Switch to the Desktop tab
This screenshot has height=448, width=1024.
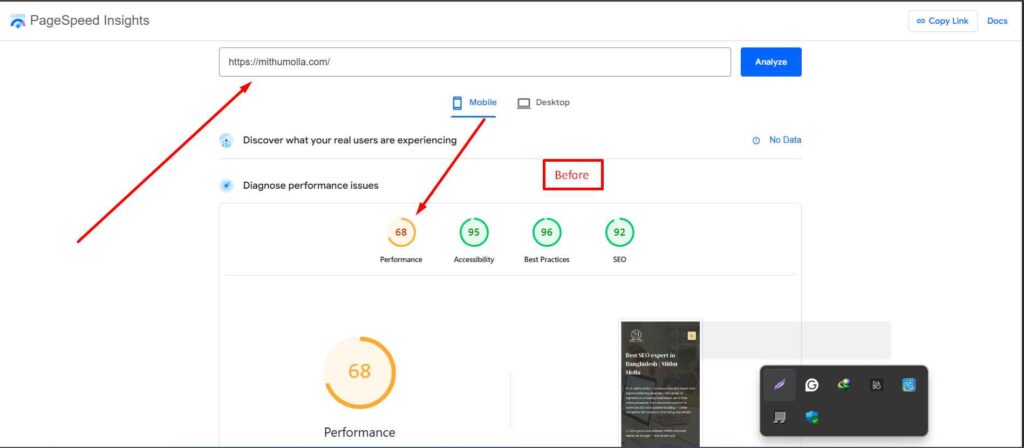point(543,103)
